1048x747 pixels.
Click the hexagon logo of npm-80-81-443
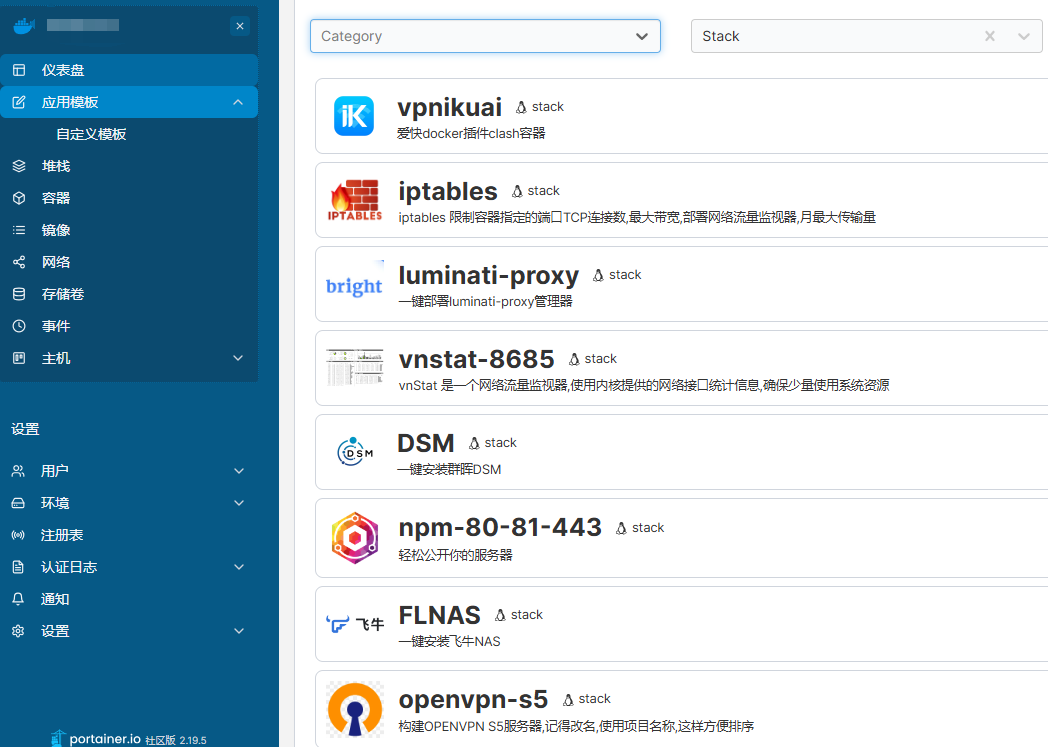(x=355, y=538)
